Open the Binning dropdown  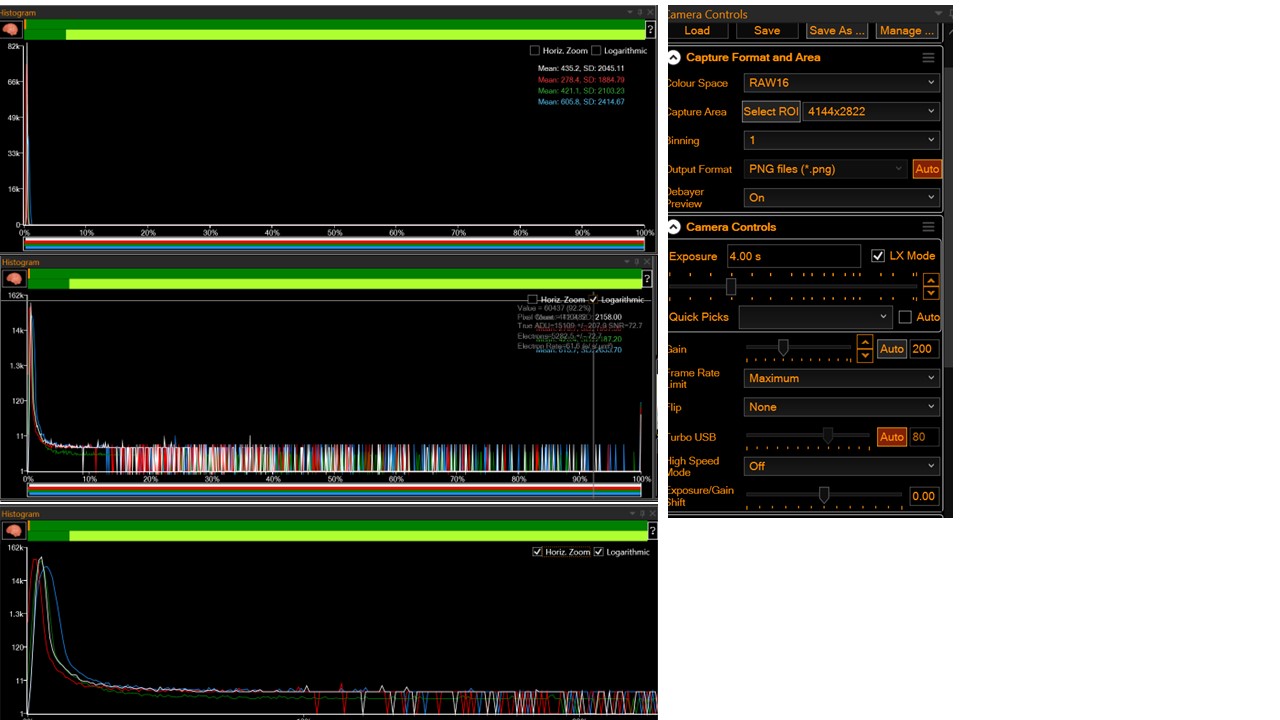(x=842, y=140)
